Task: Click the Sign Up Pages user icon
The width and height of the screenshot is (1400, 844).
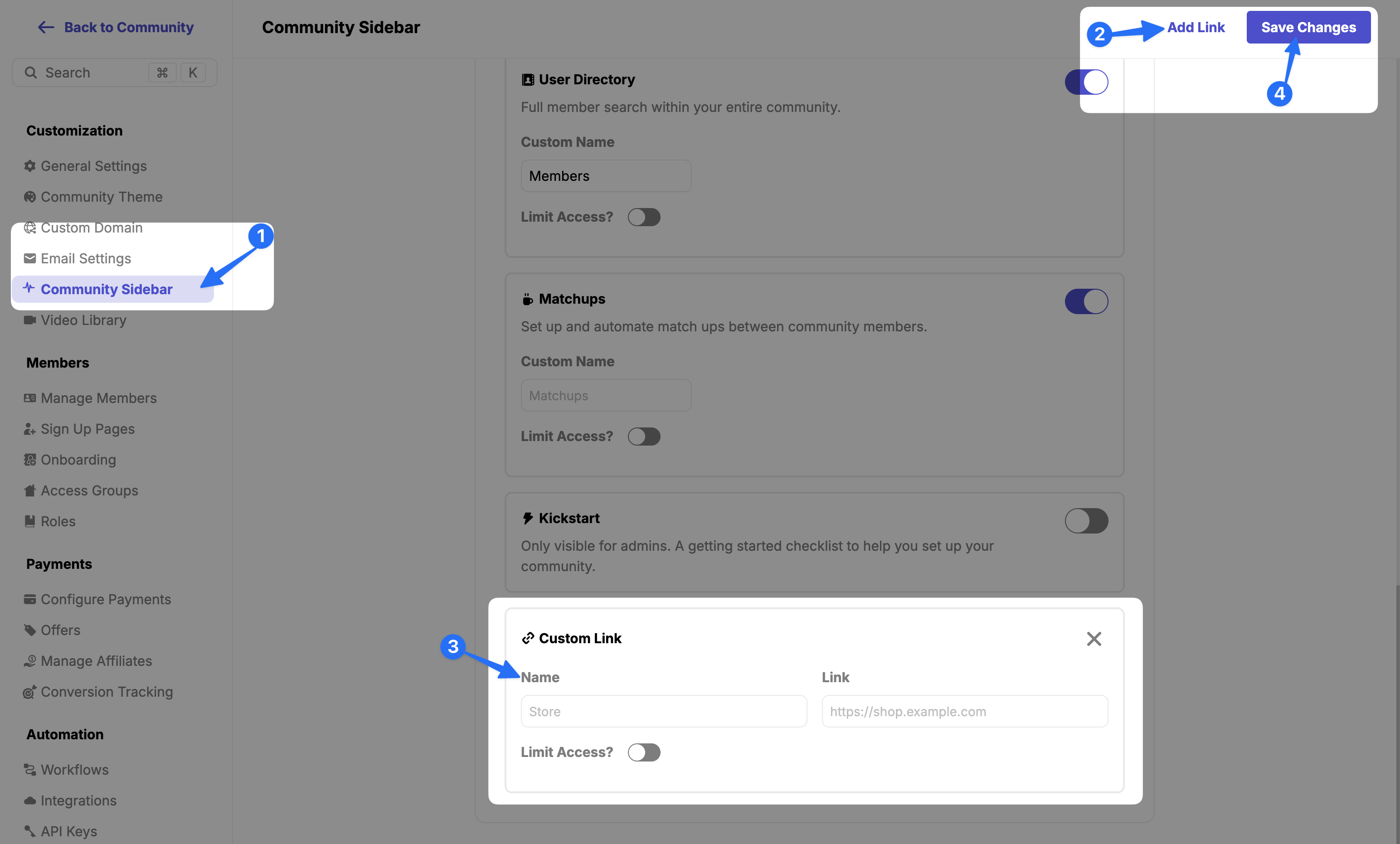Action: point(29,429)
